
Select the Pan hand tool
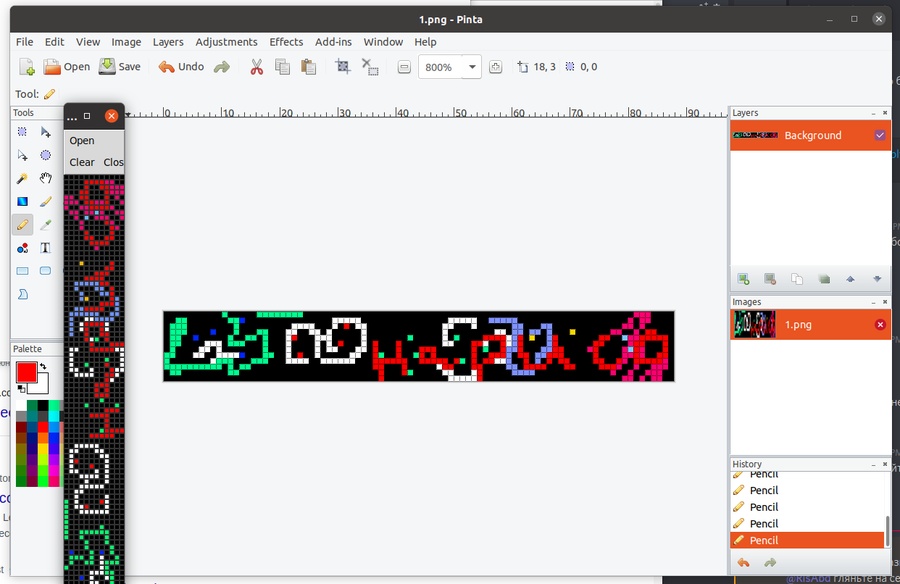(46, 178)
